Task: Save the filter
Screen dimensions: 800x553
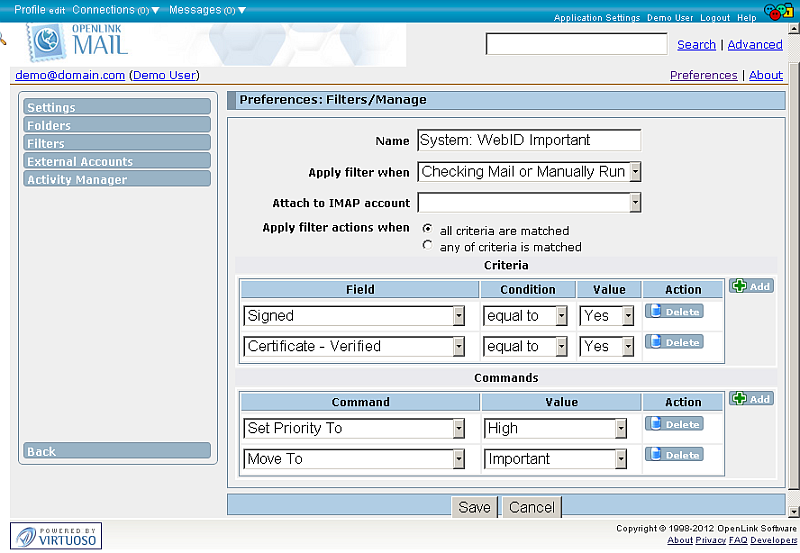Action: point(474,507)
